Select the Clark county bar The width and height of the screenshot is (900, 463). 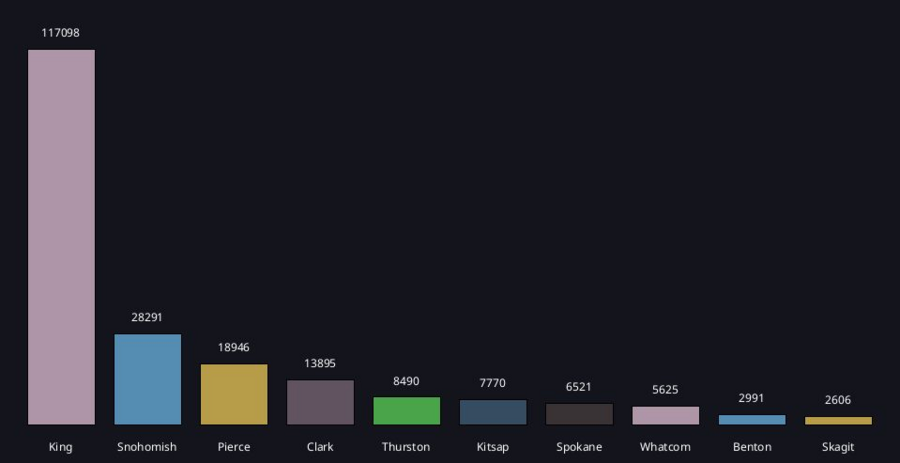(x=320, y=402)
